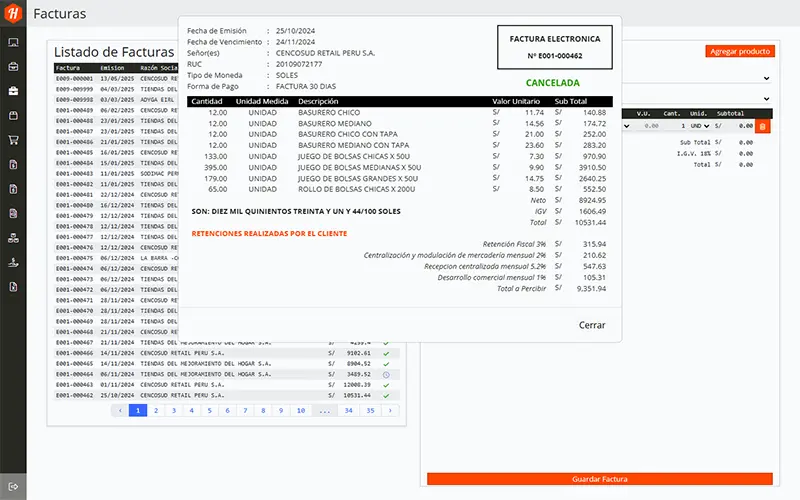Jump to page 35 in pagination
Screen dimensions: 800x500
(x=370, y=410)
